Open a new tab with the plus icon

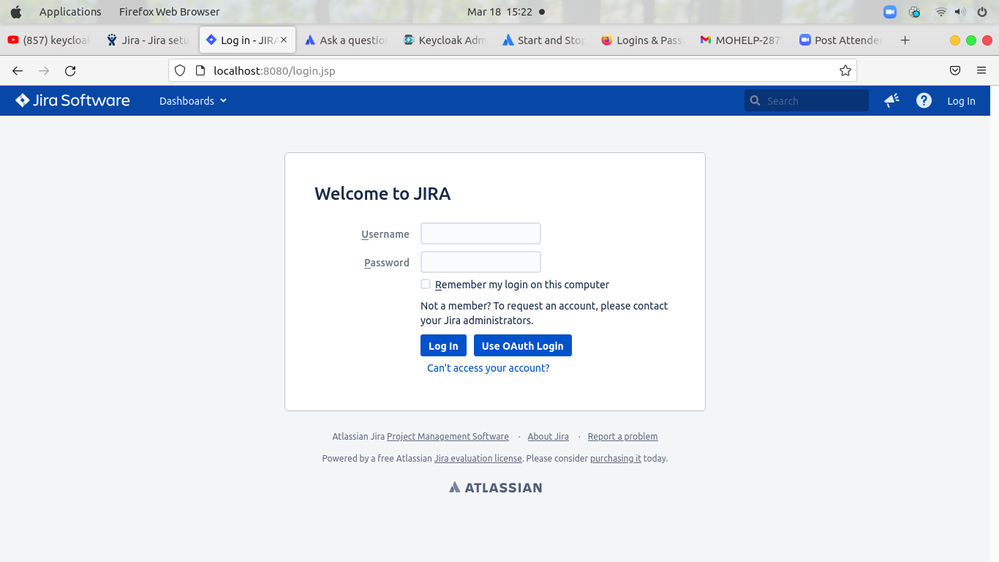[x=905, y=40]
